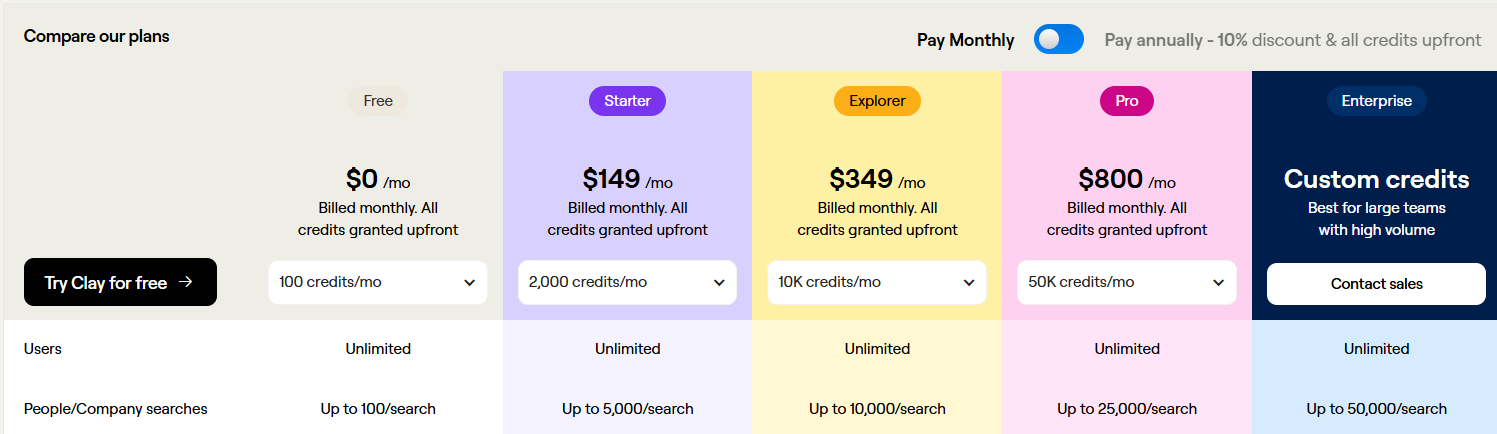Click the Pro plan chevron arrow
Viewport: 1497px width, 434px height.
point(1218,283)
